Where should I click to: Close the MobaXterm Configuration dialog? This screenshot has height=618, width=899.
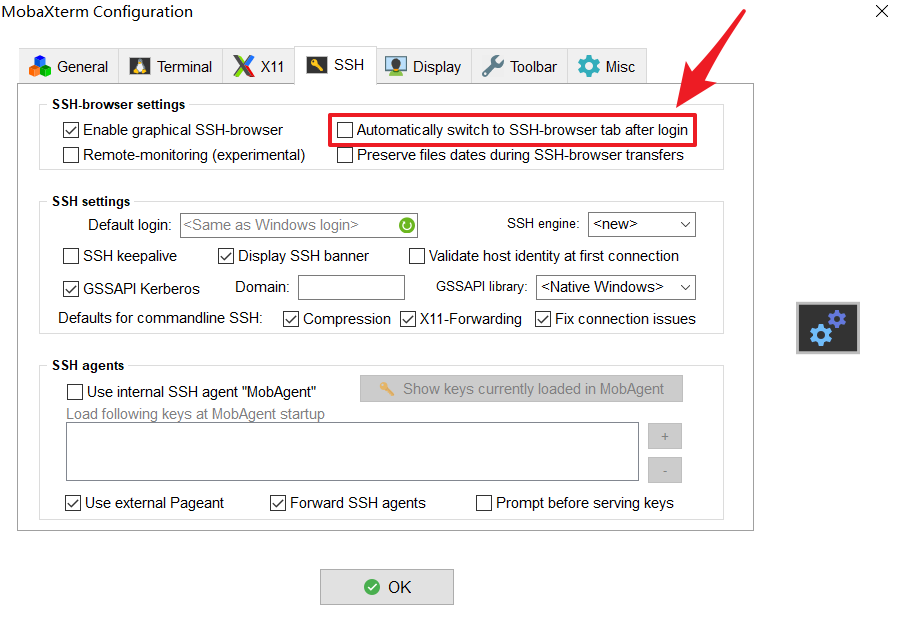(x=882, y=11)
